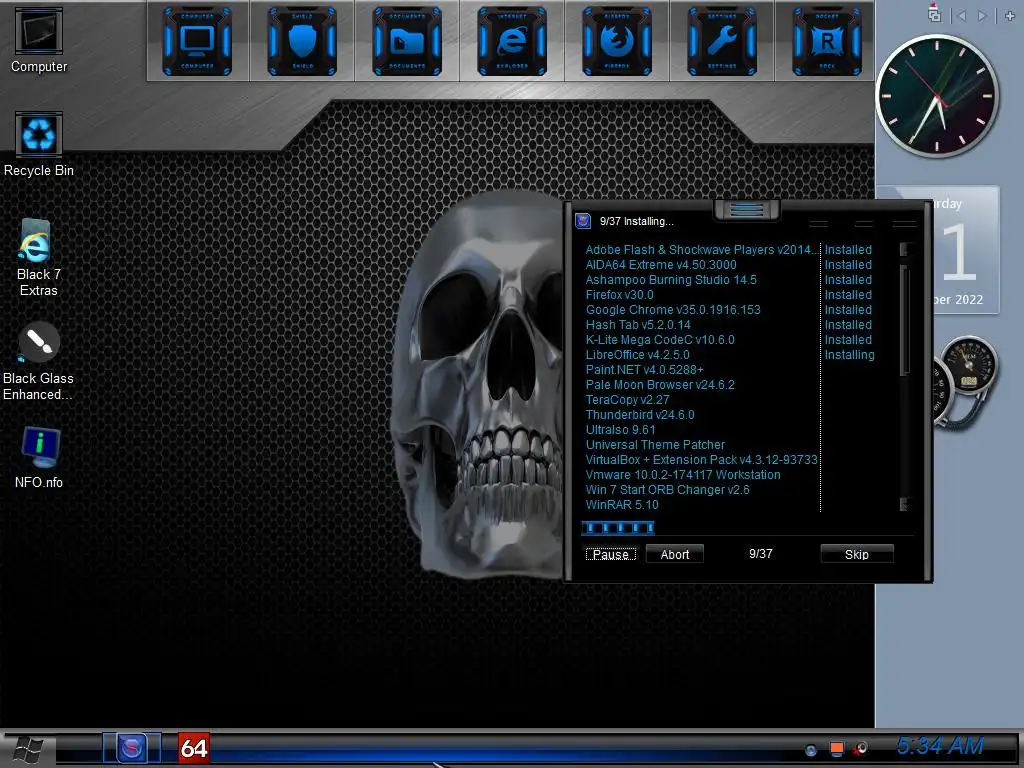Select the NFO.nfo file icon
1024x768 pixels.
[x=39, y=457]
